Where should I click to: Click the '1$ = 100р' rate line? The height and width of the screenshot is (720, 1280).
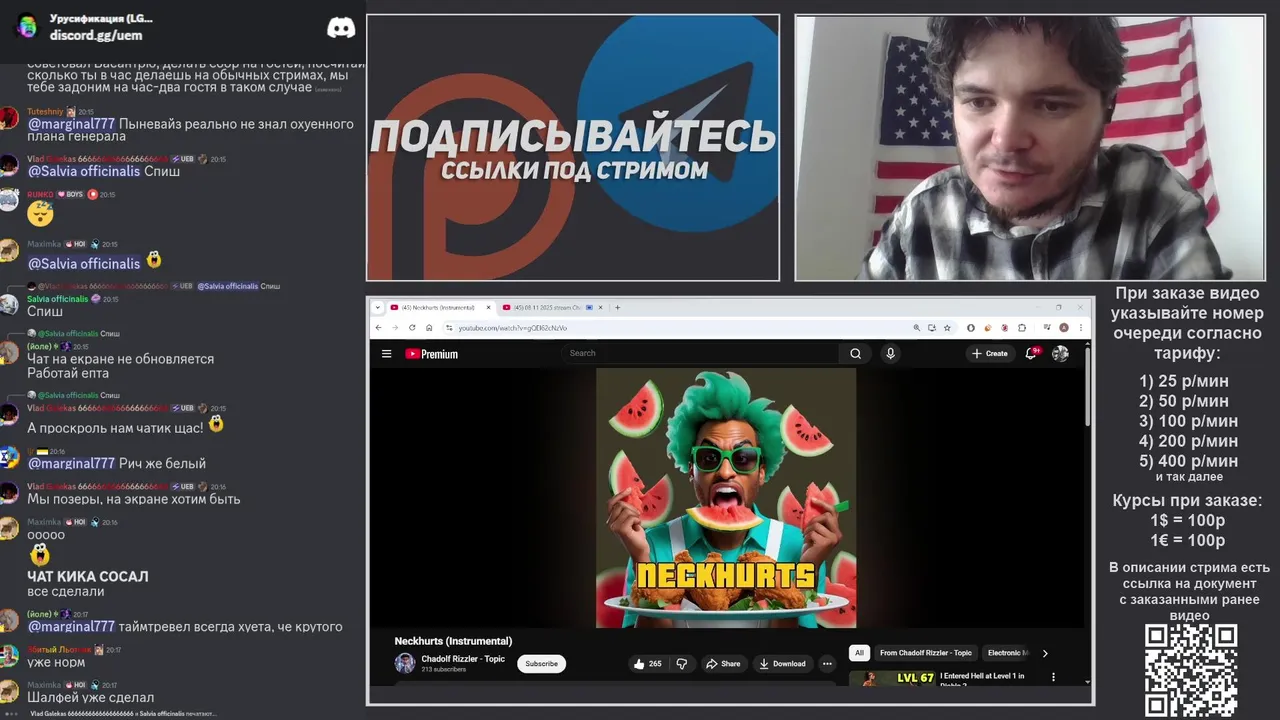[x=1187, y=520]
